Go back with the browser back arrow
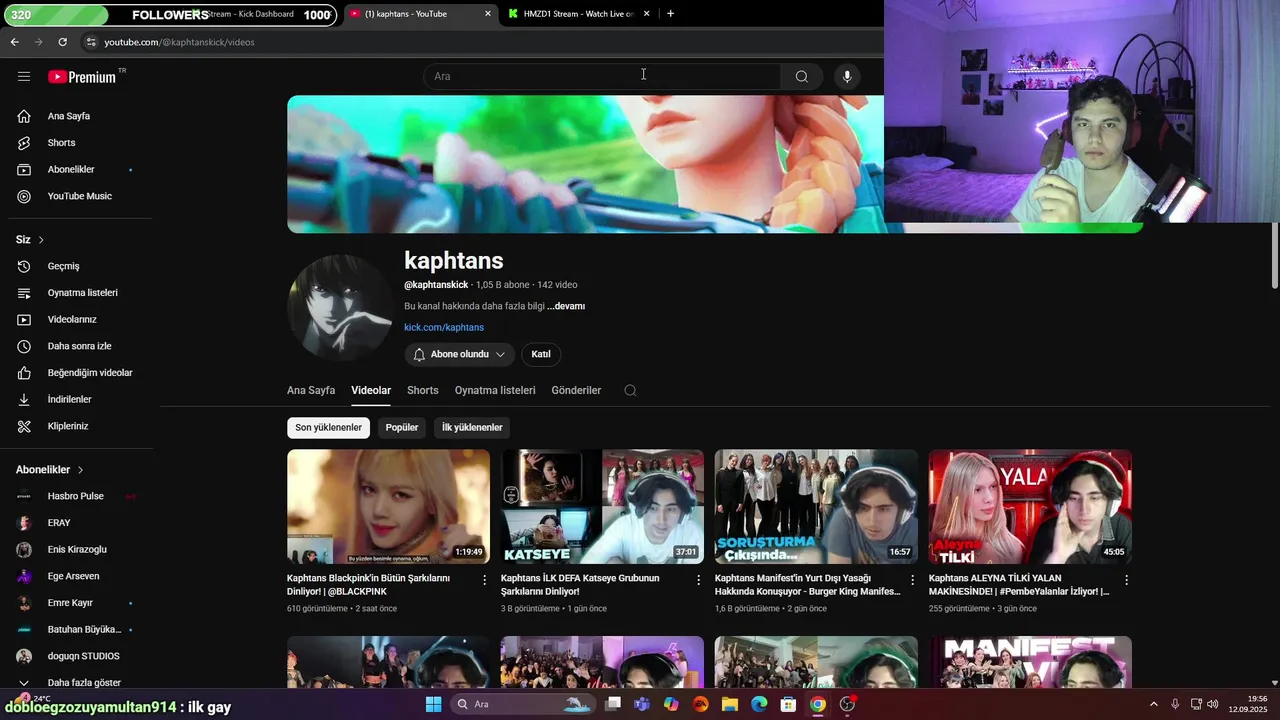 click(14, 42)
